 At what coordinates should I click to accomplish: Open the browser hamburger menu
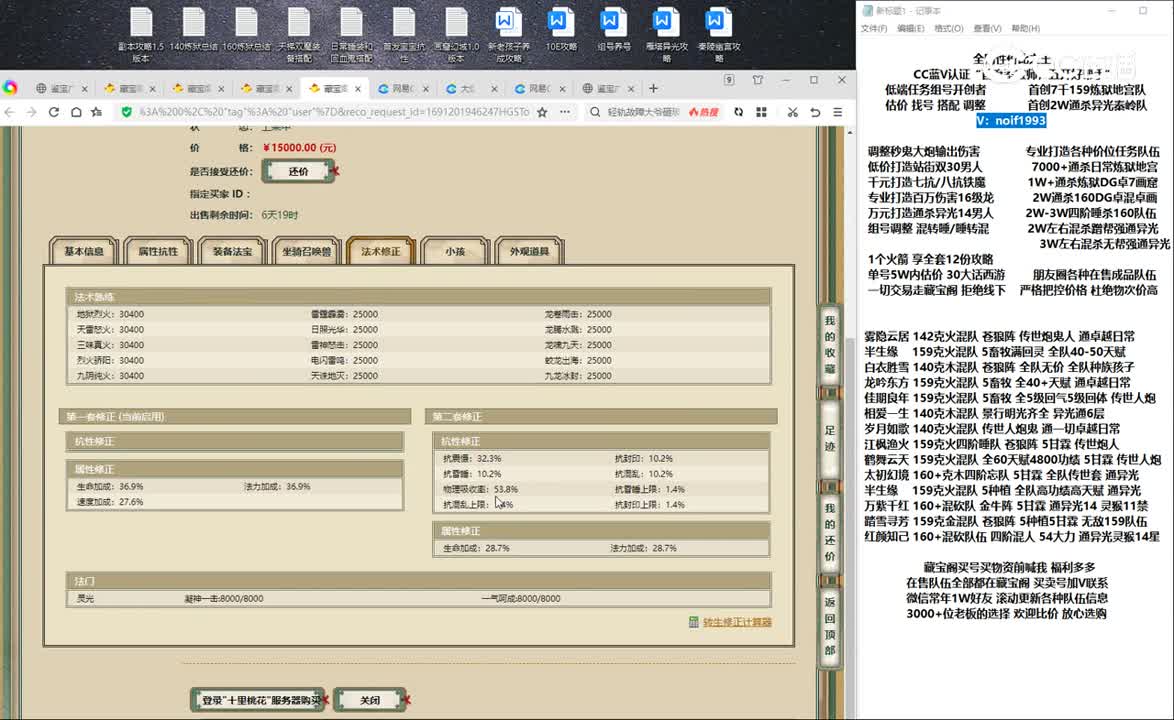pyautogui.click(x=837, y=112)
